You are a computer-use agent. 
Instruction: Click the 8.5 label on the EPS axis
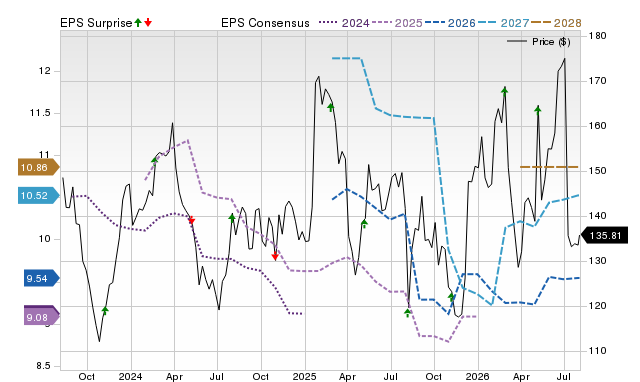click(43, 366)
